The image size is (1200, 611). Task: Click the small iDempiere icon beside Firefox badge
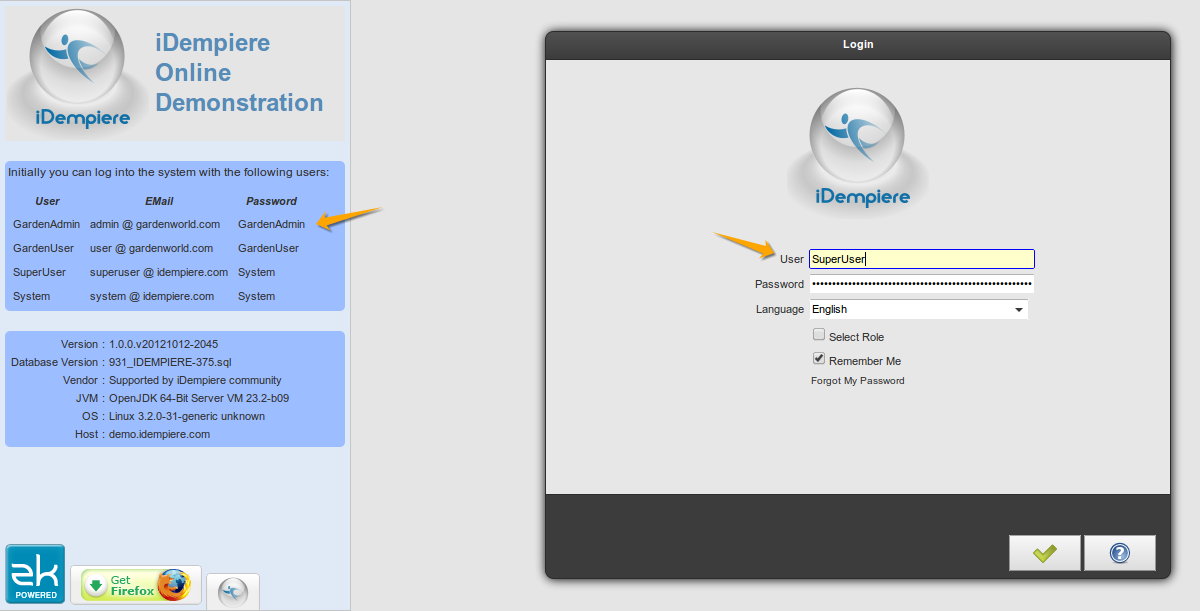tap(232, 591)
